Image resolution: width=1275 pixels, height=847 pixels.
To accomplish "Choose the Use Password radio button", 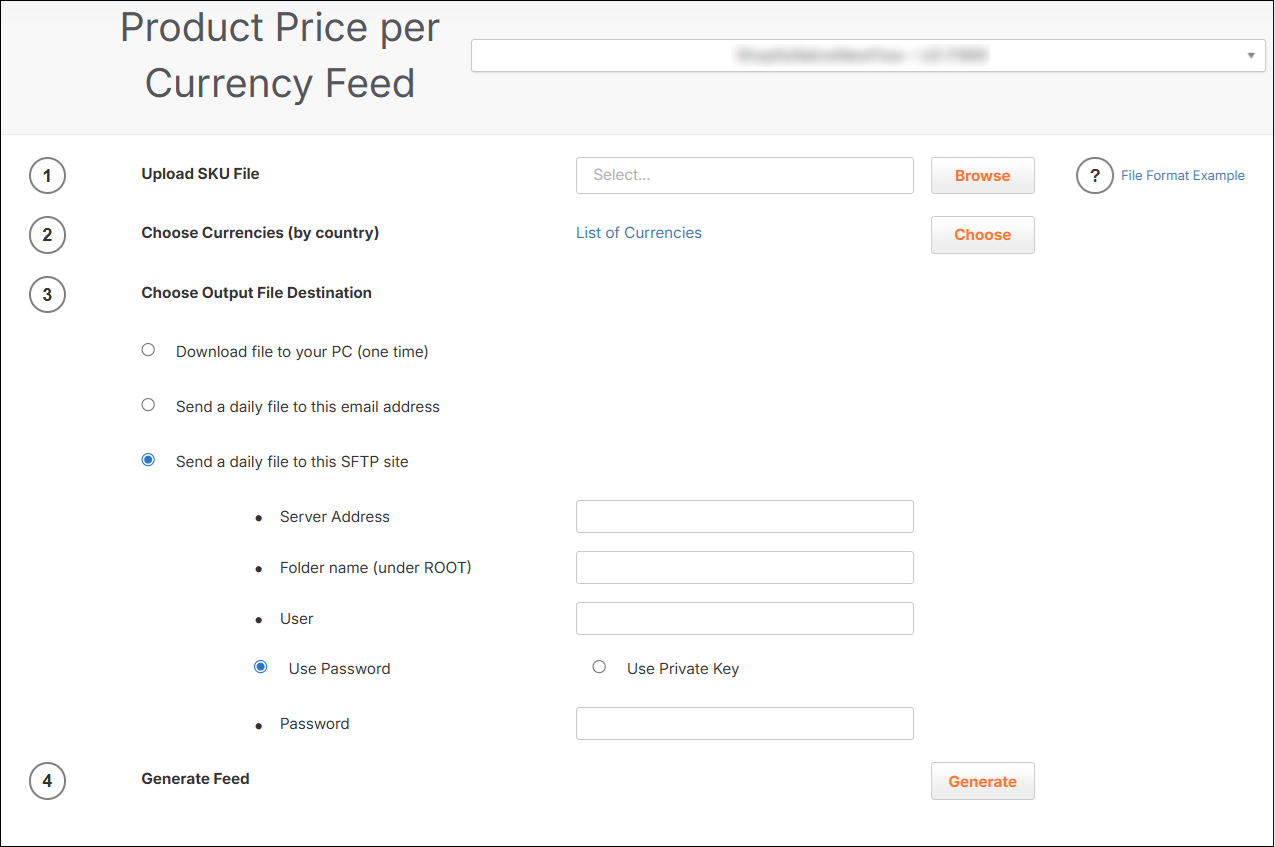I will tap(261, 668).
